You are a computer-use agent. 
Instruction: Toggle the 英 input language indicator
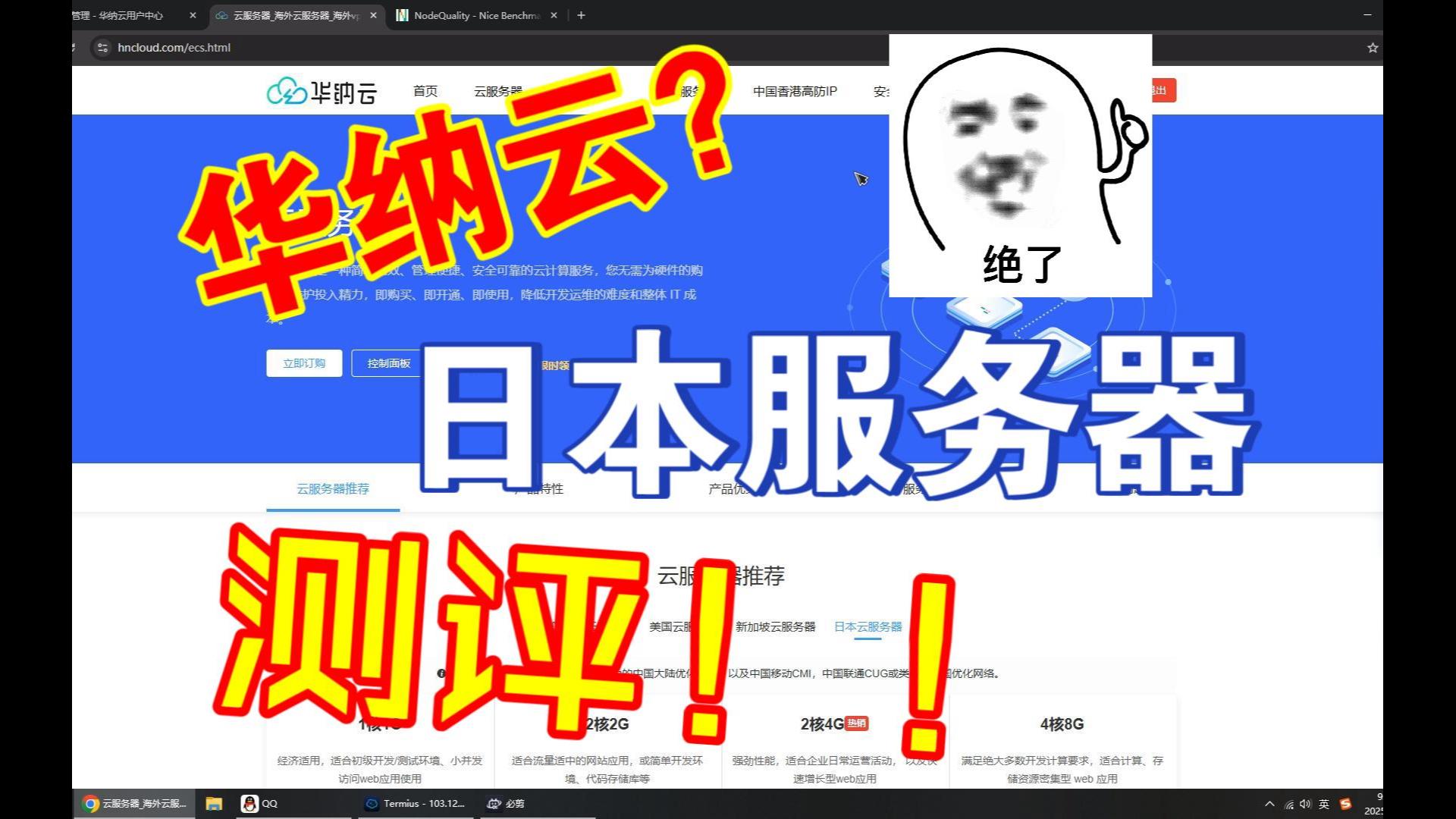point(1324,805)
